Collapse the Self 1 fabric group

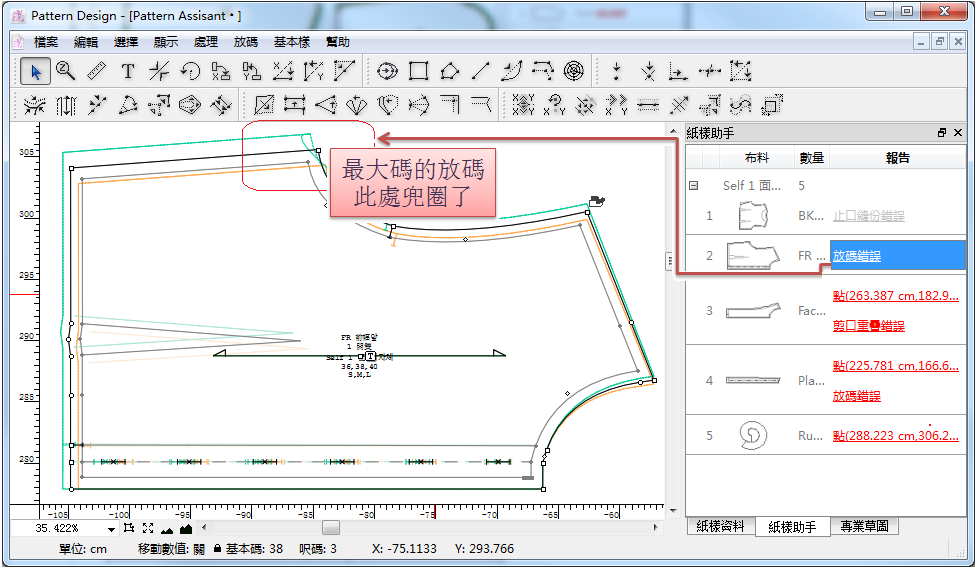click(x=692, y=185)
